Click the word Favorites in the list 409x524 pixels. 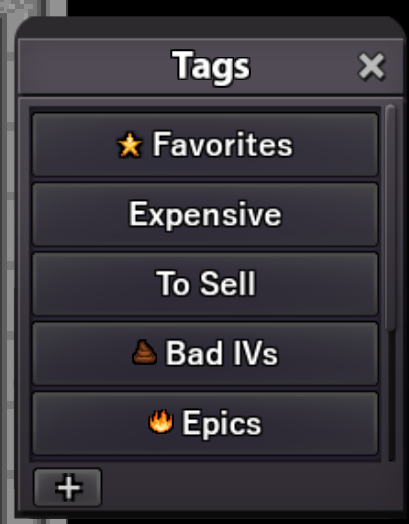(x=223, y=145)
